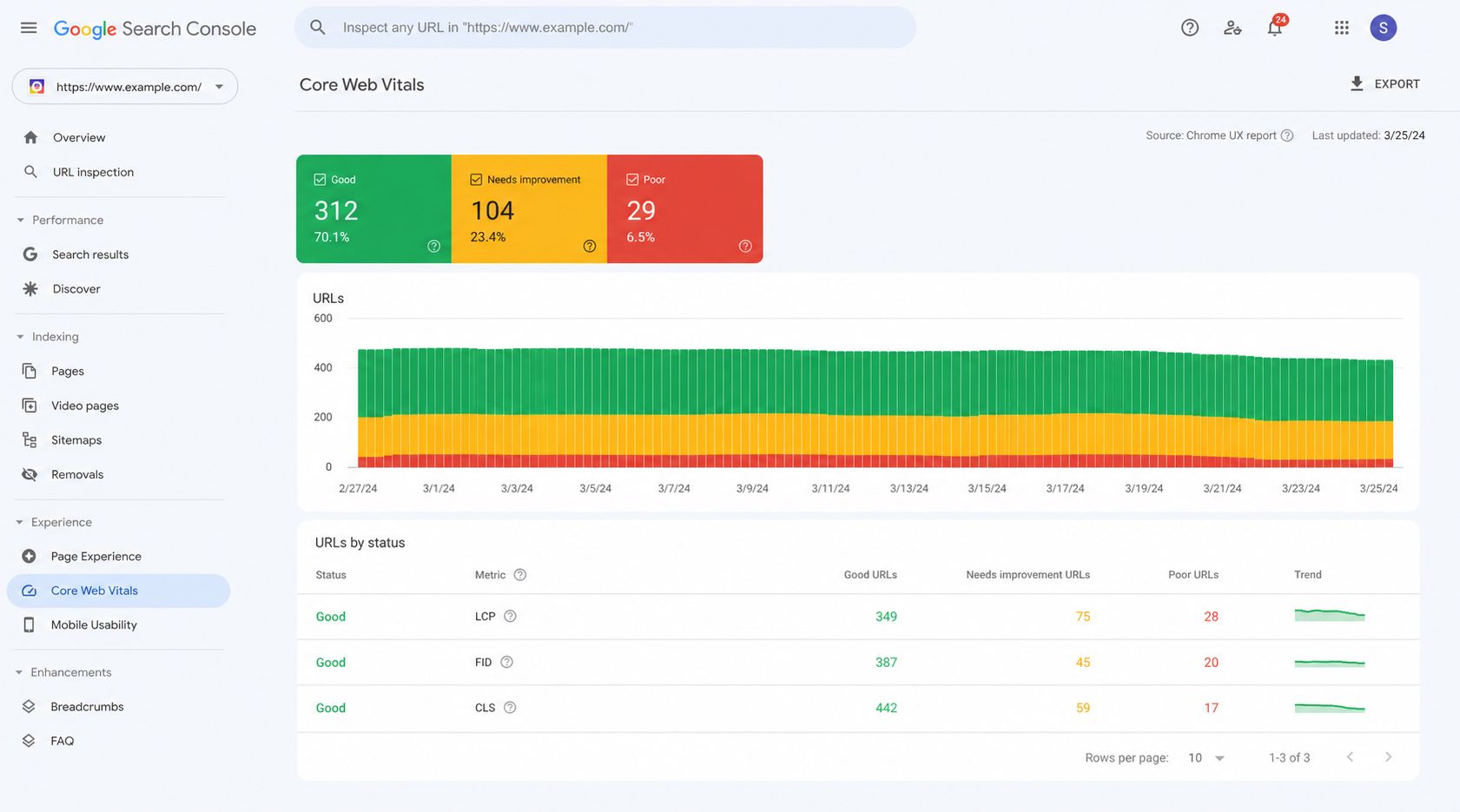Viewport: 1460px width, 812px height.
Task: Click the Breadcrumbs layers icon
Action: 30,707
